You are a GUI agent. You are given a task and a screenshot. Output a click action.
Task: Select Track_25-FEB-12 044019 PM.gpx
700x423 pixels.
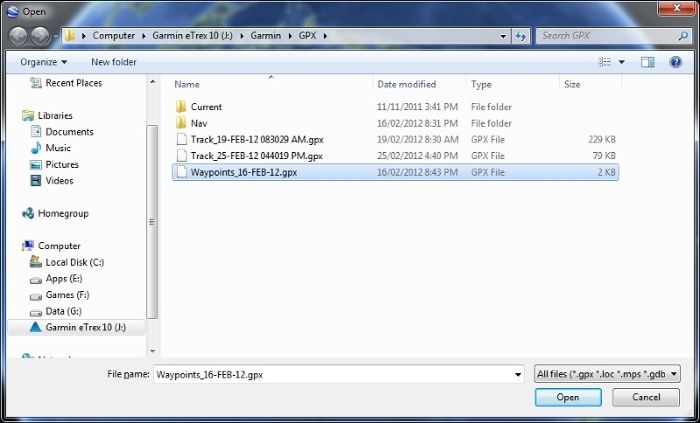257,156
